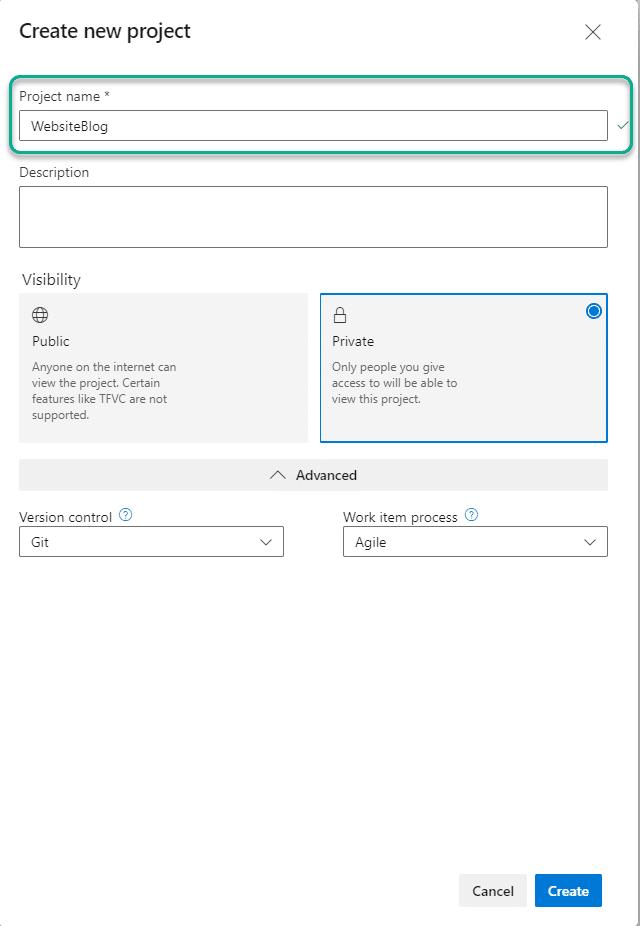Image resolution: width=640 pixels, height=926 pixels.
Task: Click the Project name field containing WebsiteBlog
Action: click(313, 126)
